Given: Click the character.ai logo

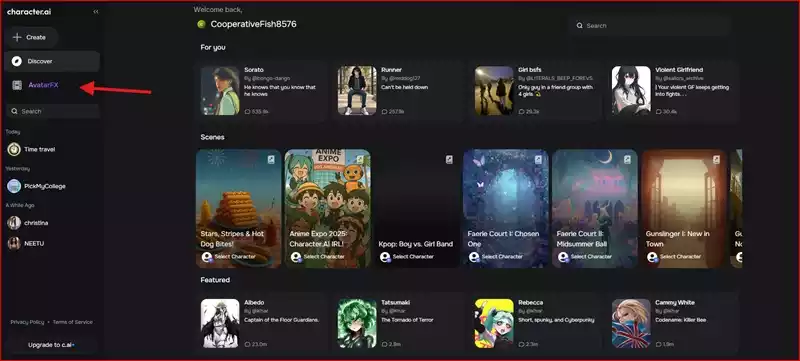Looking at the screenshot, I should [30, 12].
